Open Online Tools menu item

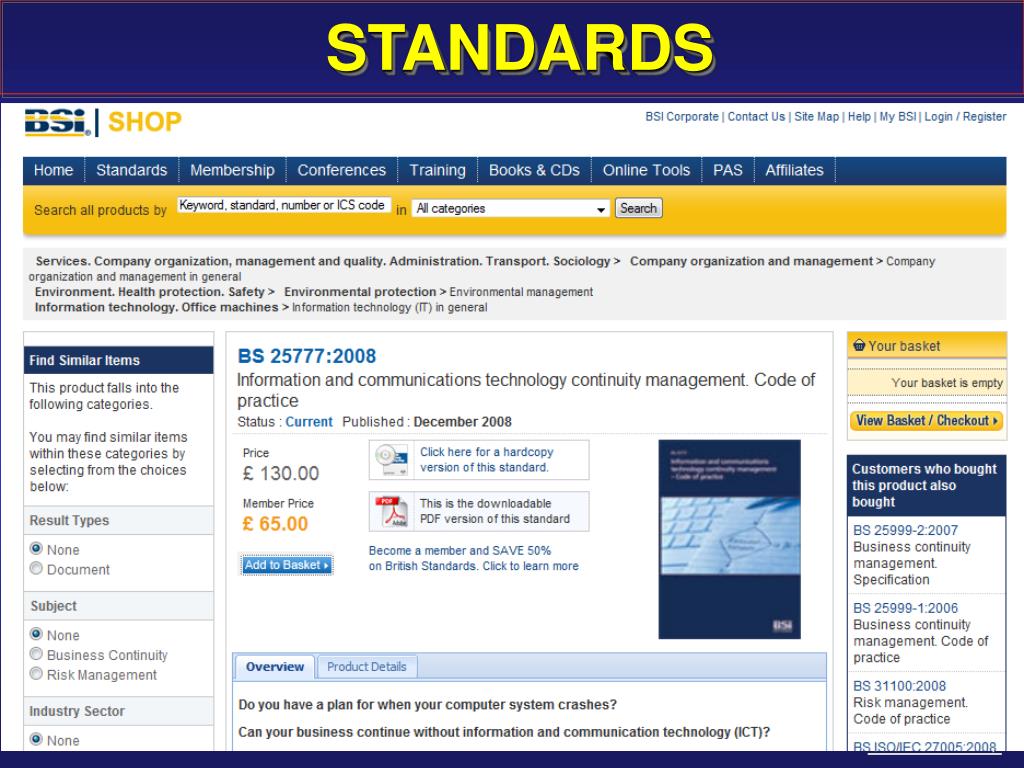pyautogui.click(x=646, y=170)
